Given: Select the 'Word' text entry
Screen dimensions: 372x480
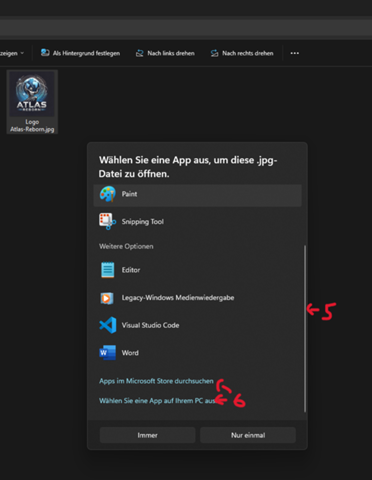Looking at the screenshot, I should click(x=130, y=353).
